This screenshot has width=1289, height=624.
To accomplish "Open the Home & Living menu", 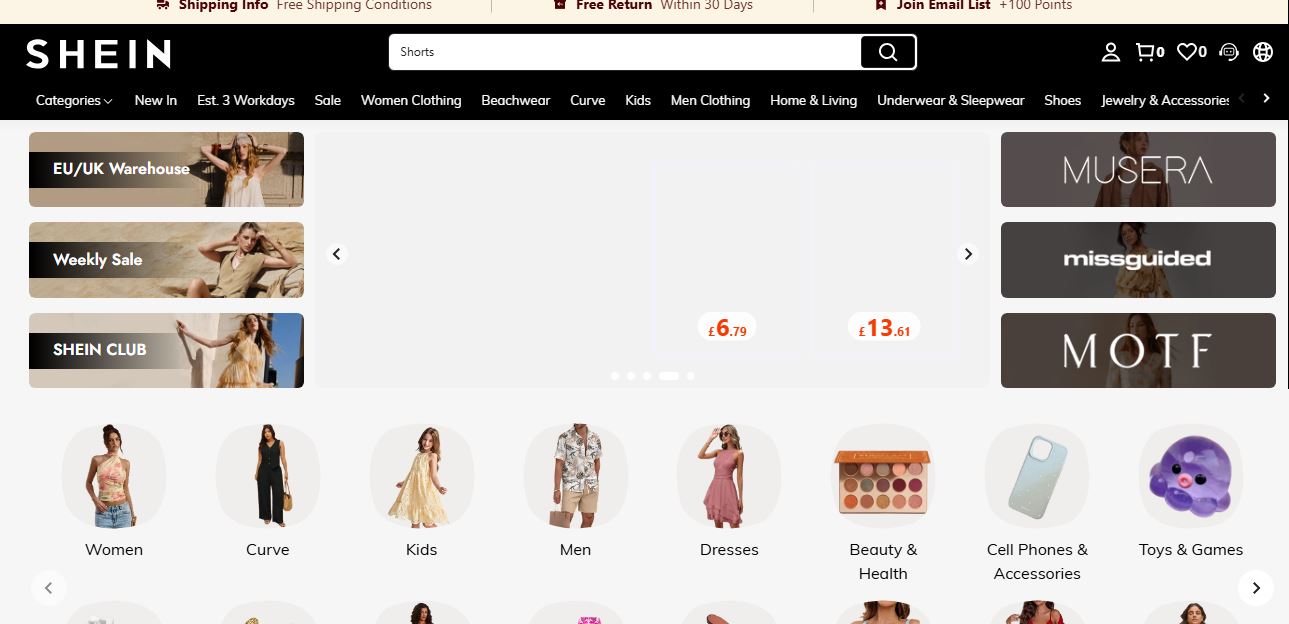I will click(x=814, y=100).
